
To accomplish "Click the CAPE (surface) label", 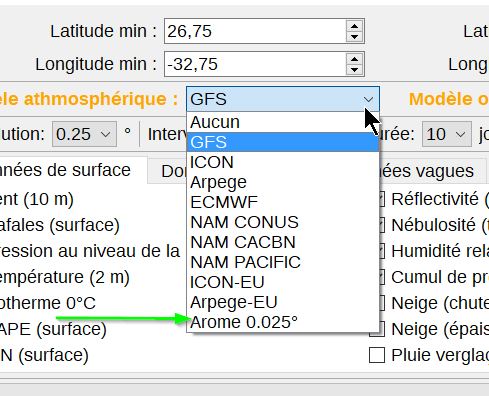I will [53, 329].
